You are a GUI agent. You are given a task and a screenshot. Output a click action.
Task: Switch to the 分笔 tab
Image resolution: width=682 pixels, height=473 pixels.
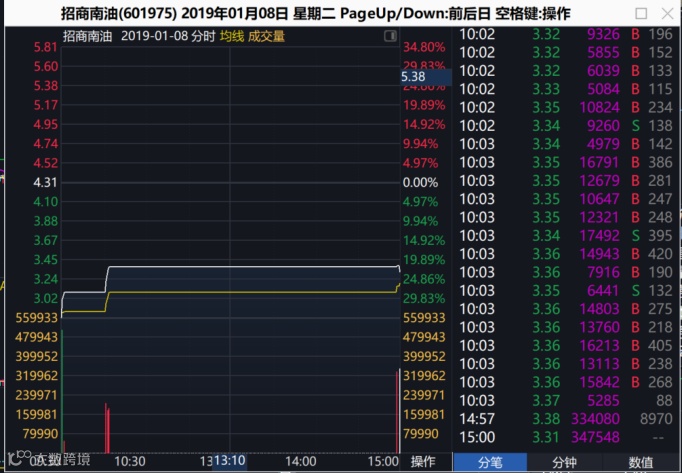coord(490,462)
